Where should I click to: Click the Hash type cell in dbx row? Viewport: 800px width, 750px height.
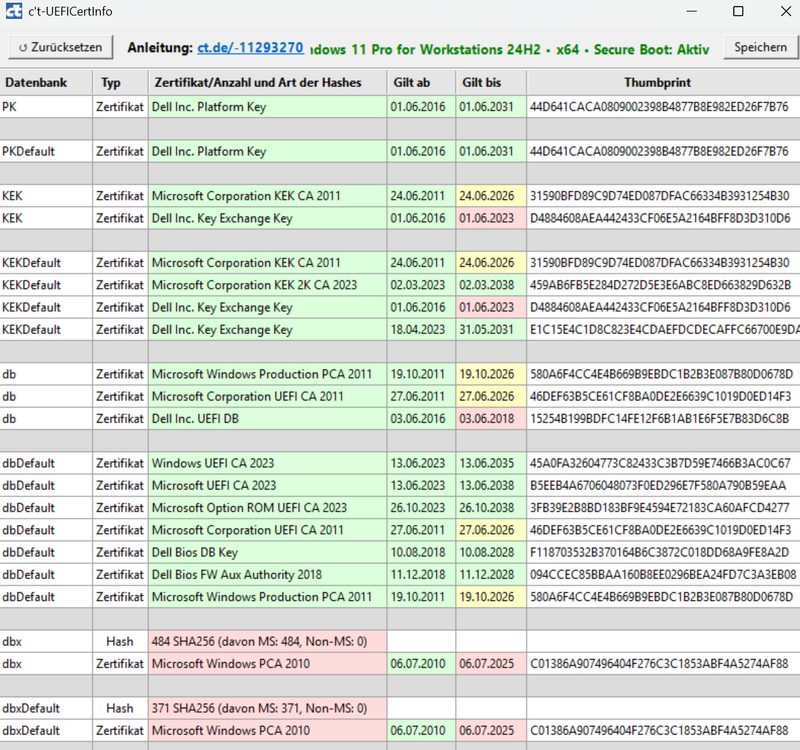(x=120, y=642)
